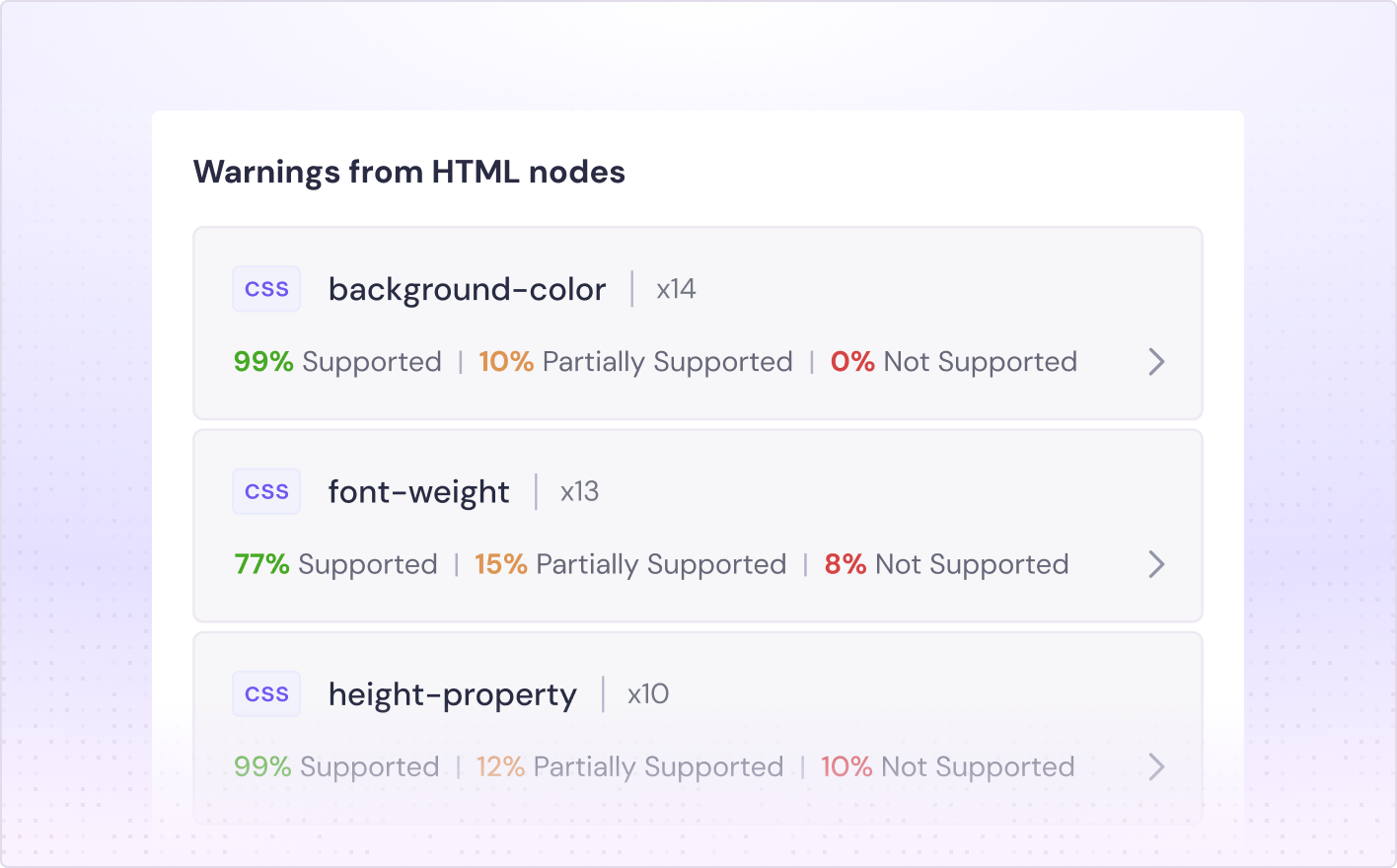Select 15% Partially Supported stat
This screenshot has width=1397, height=868.
click(x=630, y=564)
